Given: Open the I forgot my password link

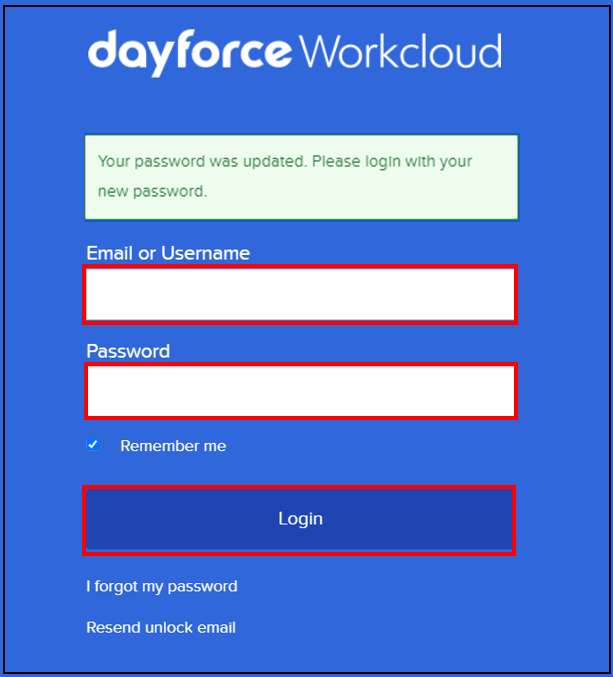Looking at the screenshot, I should (162, 586).
